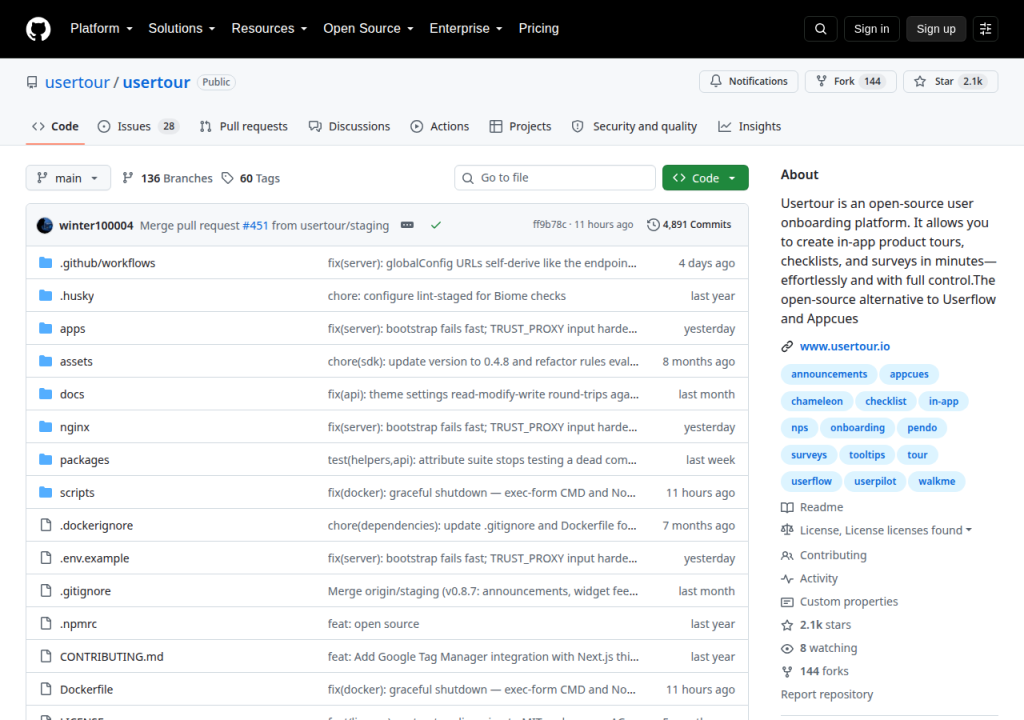Click the nginx folder icon

click(x=45, y=427)
